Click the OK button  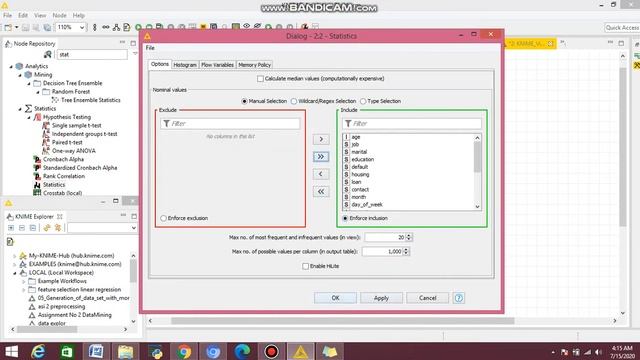click(x=335, y=298)
